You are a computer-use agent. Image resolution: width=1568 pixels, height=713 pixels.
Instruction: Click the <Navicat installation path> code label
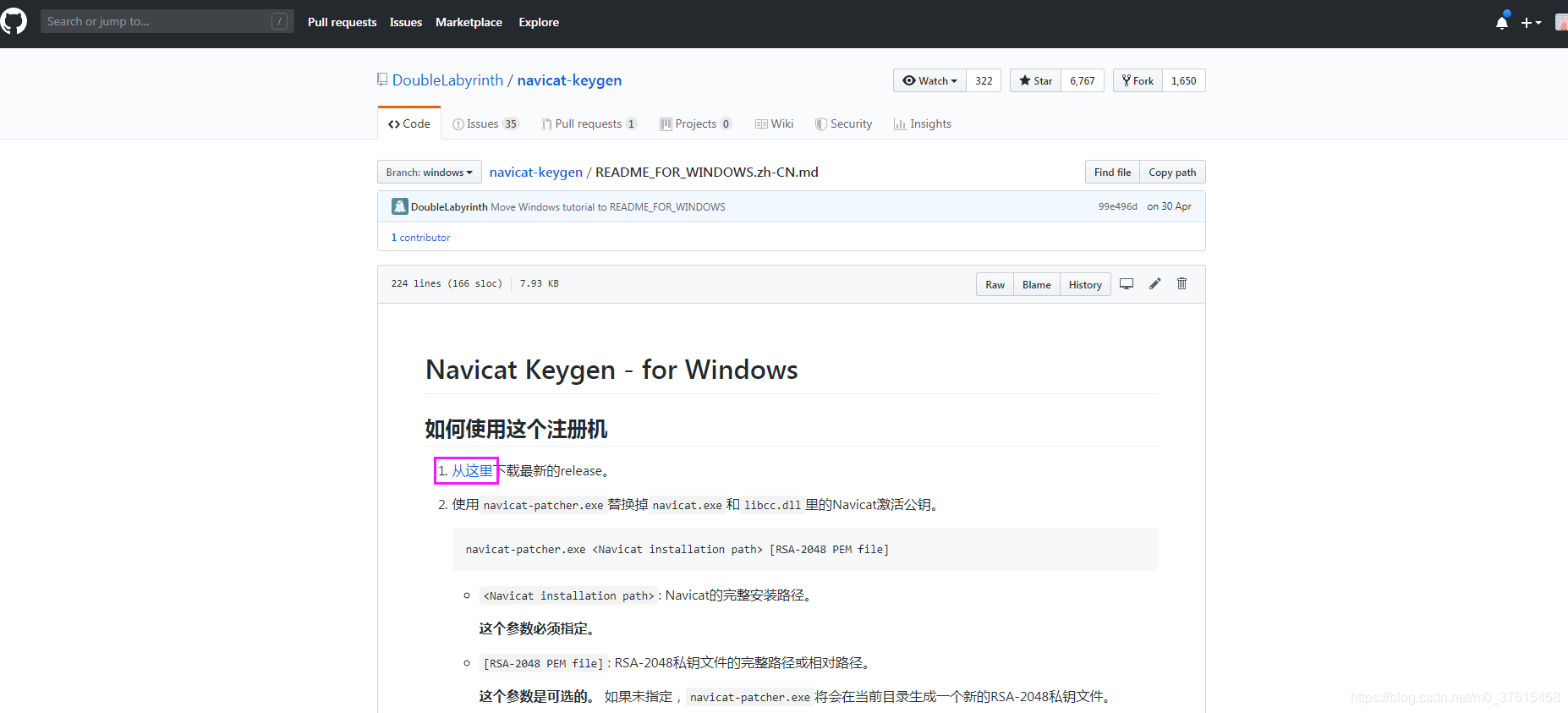pyautogui.click(x=568, y=595)
